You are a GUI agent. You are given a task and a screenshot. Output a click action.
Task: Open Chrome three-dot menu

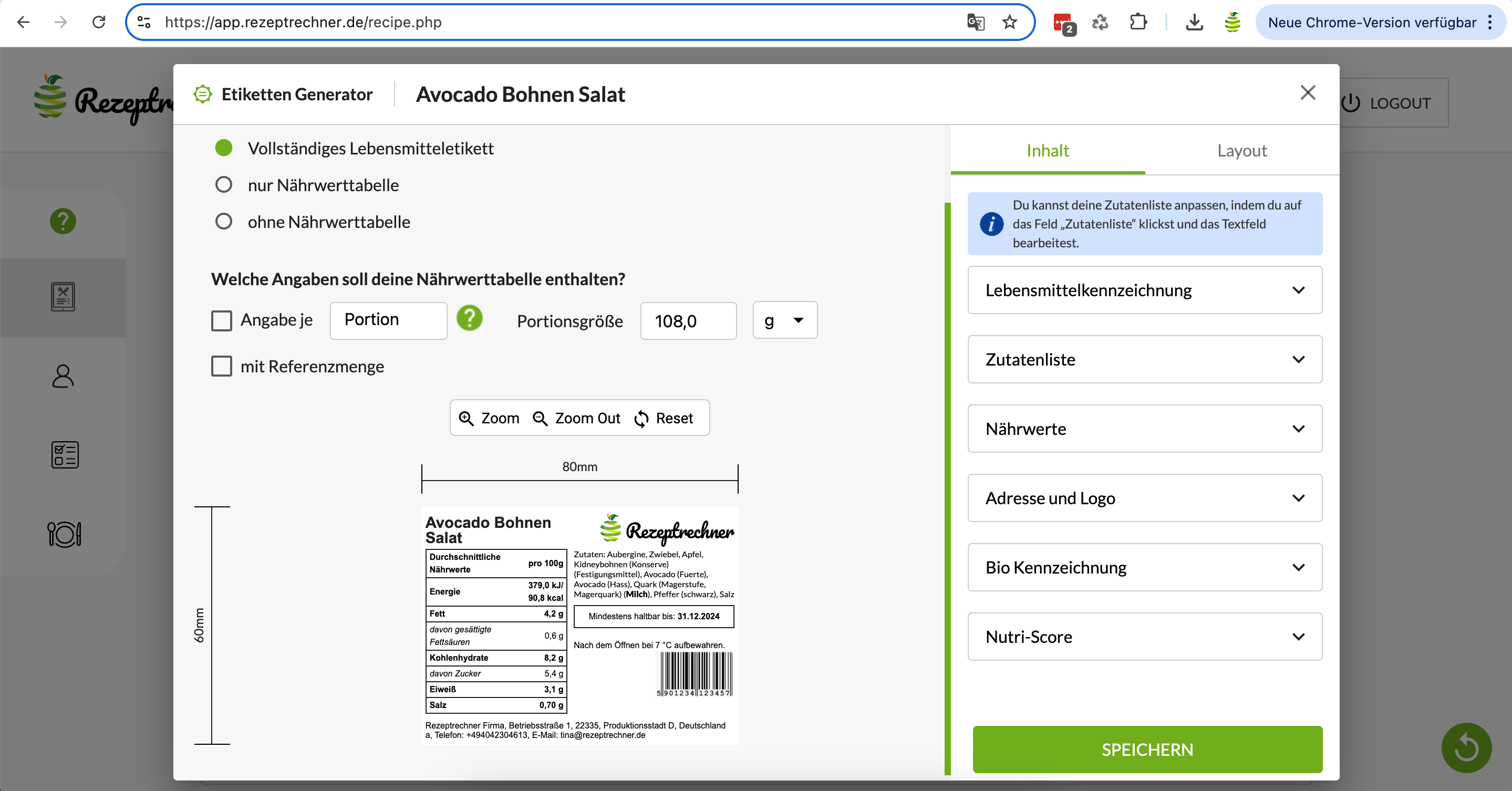pos(1490,22)
